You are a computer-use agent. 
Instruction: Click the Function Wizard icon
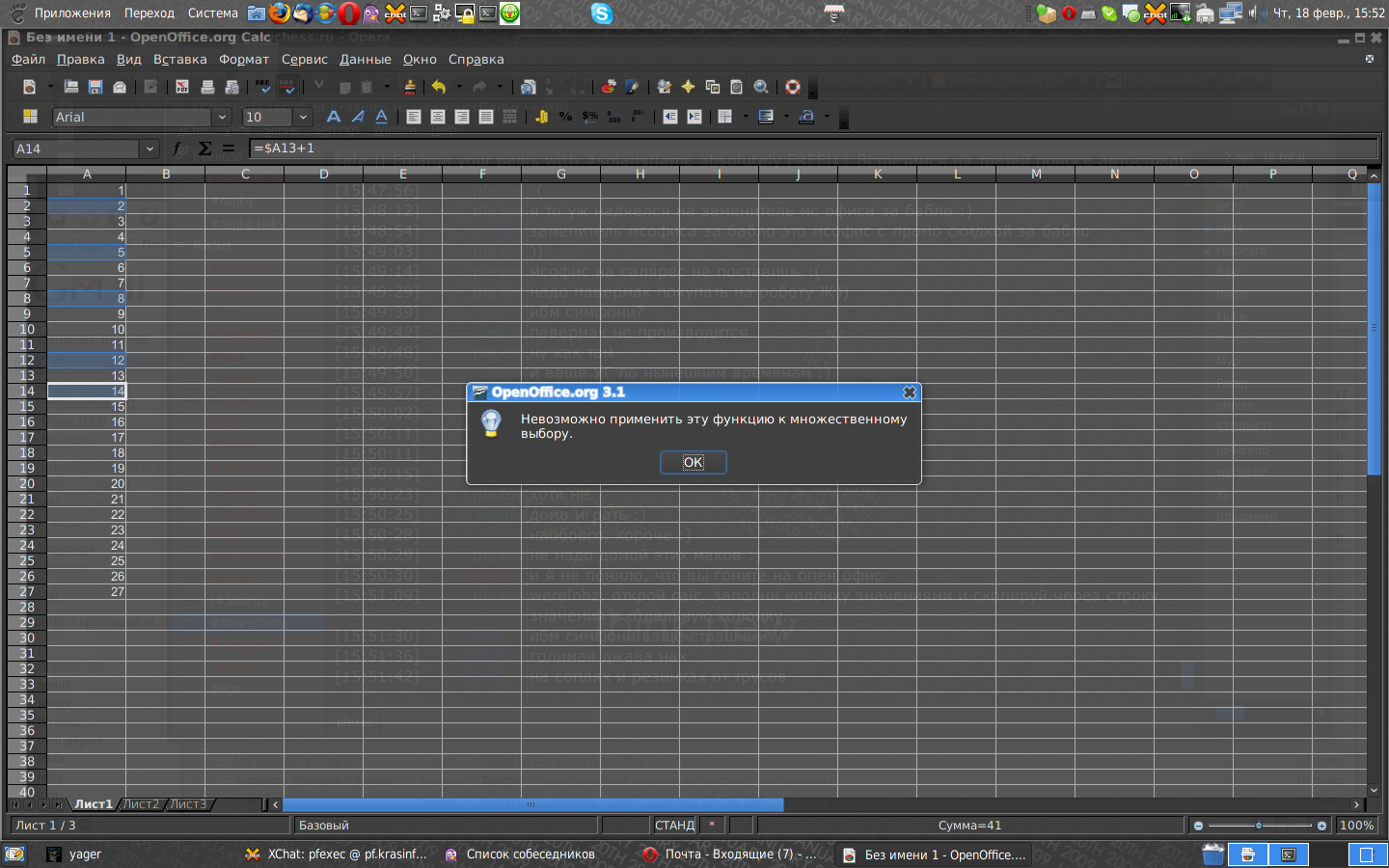click(x=177, y=149)
